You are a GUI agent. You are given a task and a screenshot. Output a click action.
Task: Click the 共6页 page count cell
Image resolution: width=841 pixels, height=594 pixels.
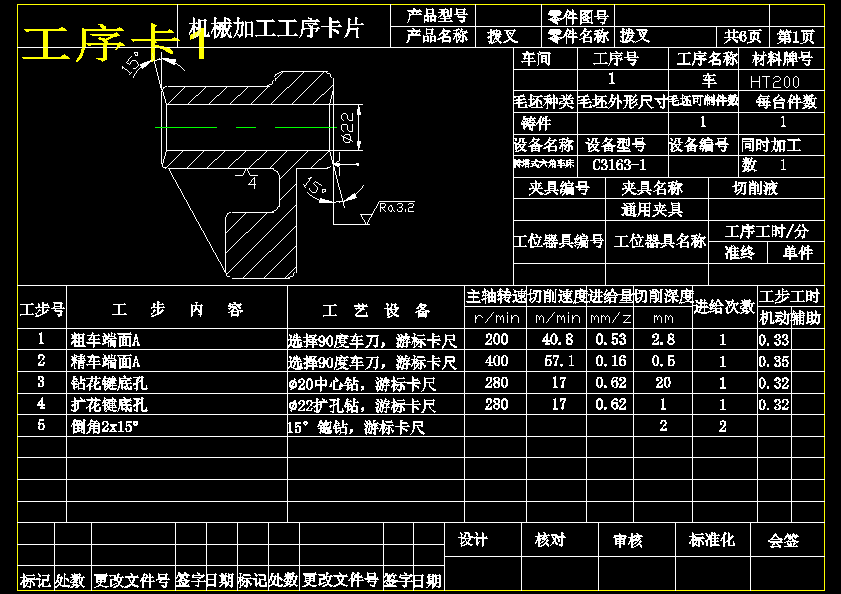[743, 36]
